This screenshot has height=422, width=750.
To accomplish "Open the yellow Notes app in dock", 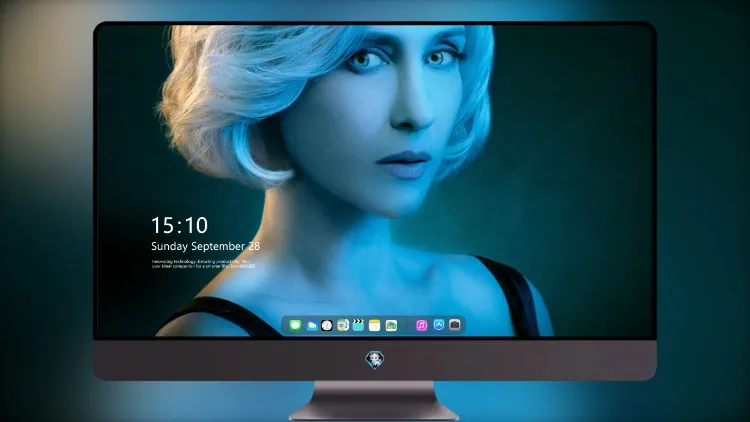I will [375, 326].
